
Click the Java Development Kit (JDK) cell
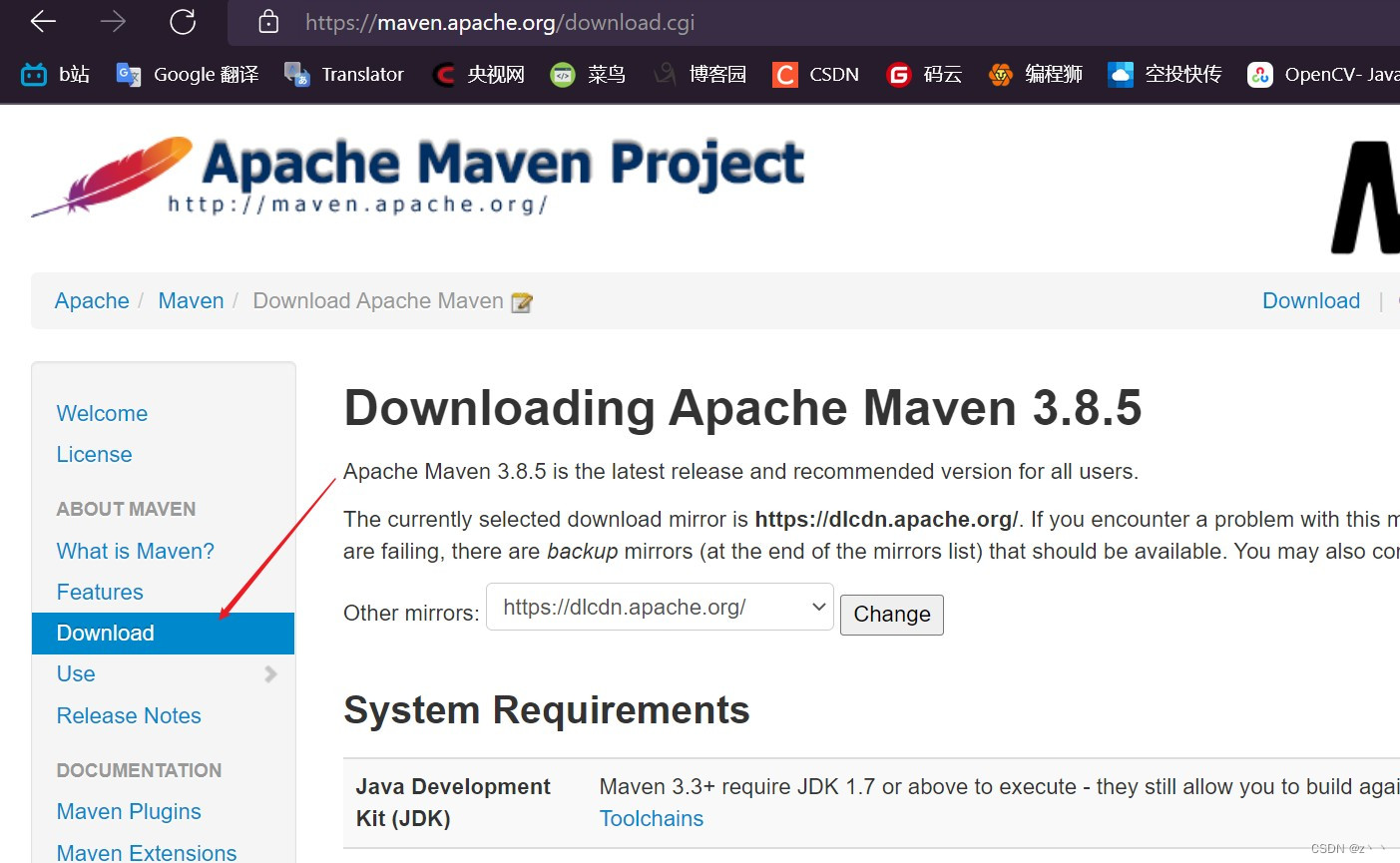[465, 802]
